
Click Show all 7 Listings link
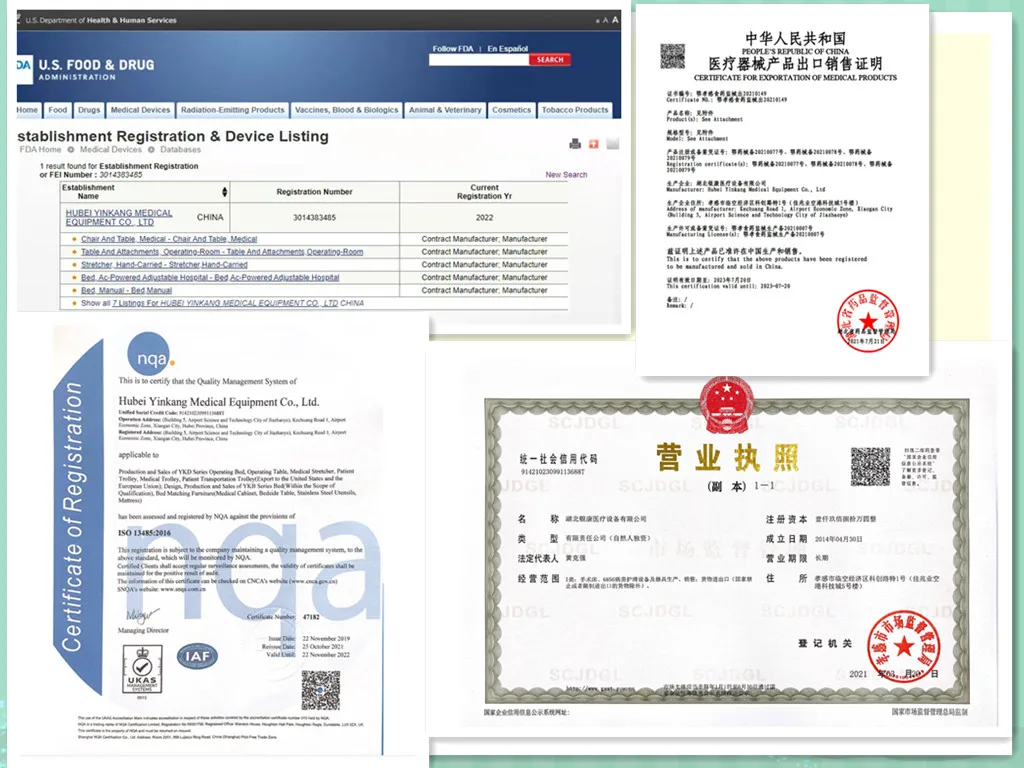222,303
